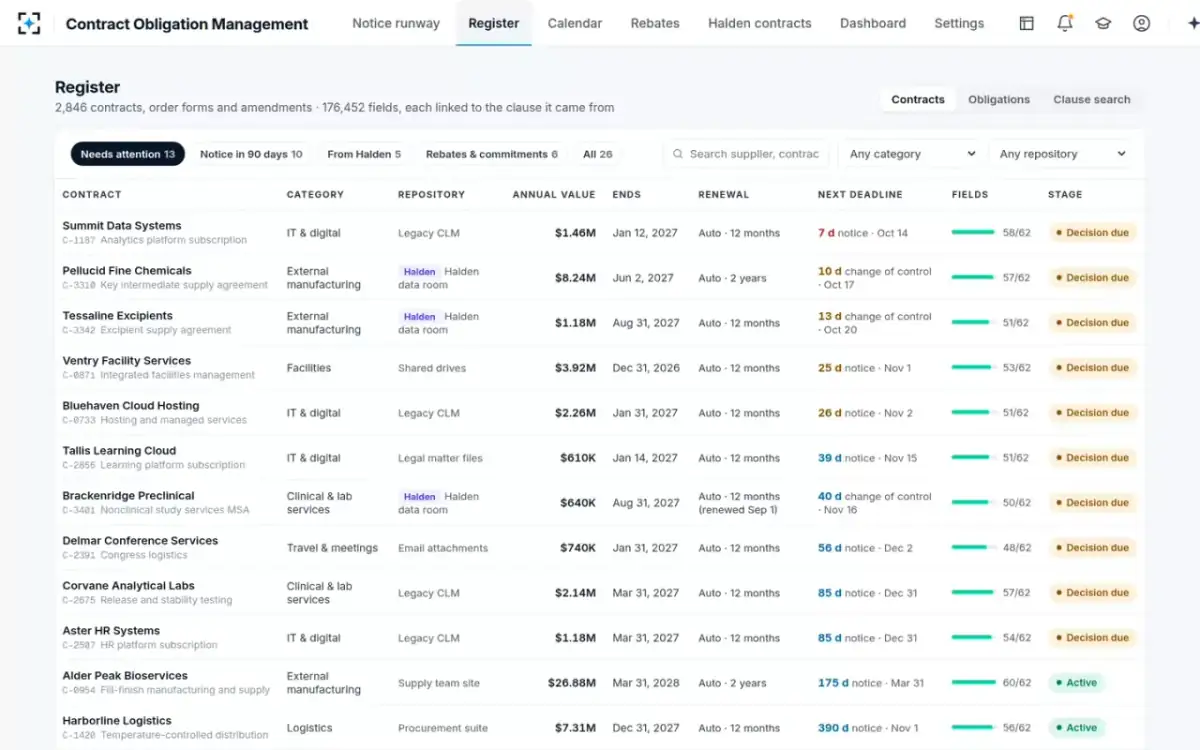The width and height of the screenshot is (1200, 750).
Task: Switch to the Obligations view
Action: (x=999, y=99)
